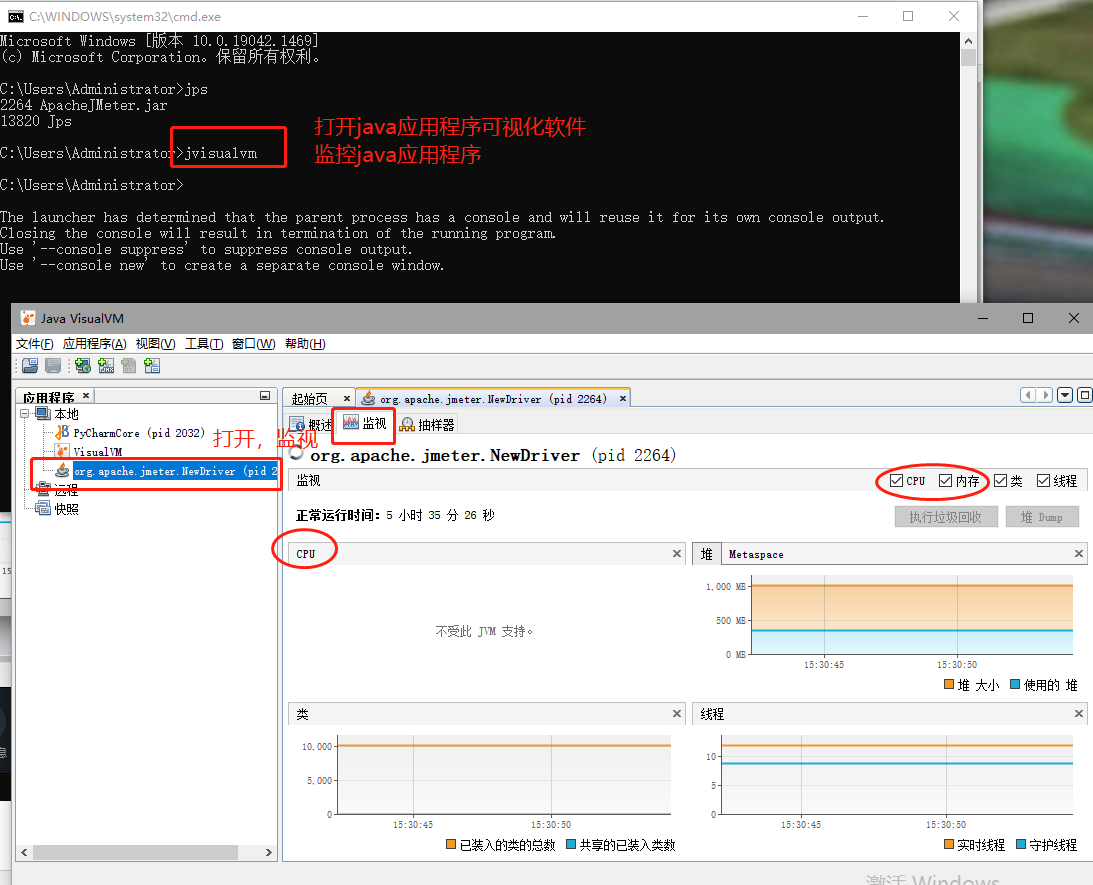Click the orange 堆 大小 legend swatch

(x=949, y=684)
